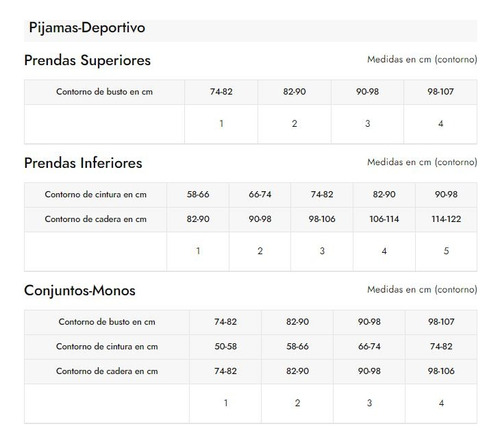Viewport: 500px width, 444px height.
Task: Select the Prendas Inferiores heading
Action: point(83,163)
